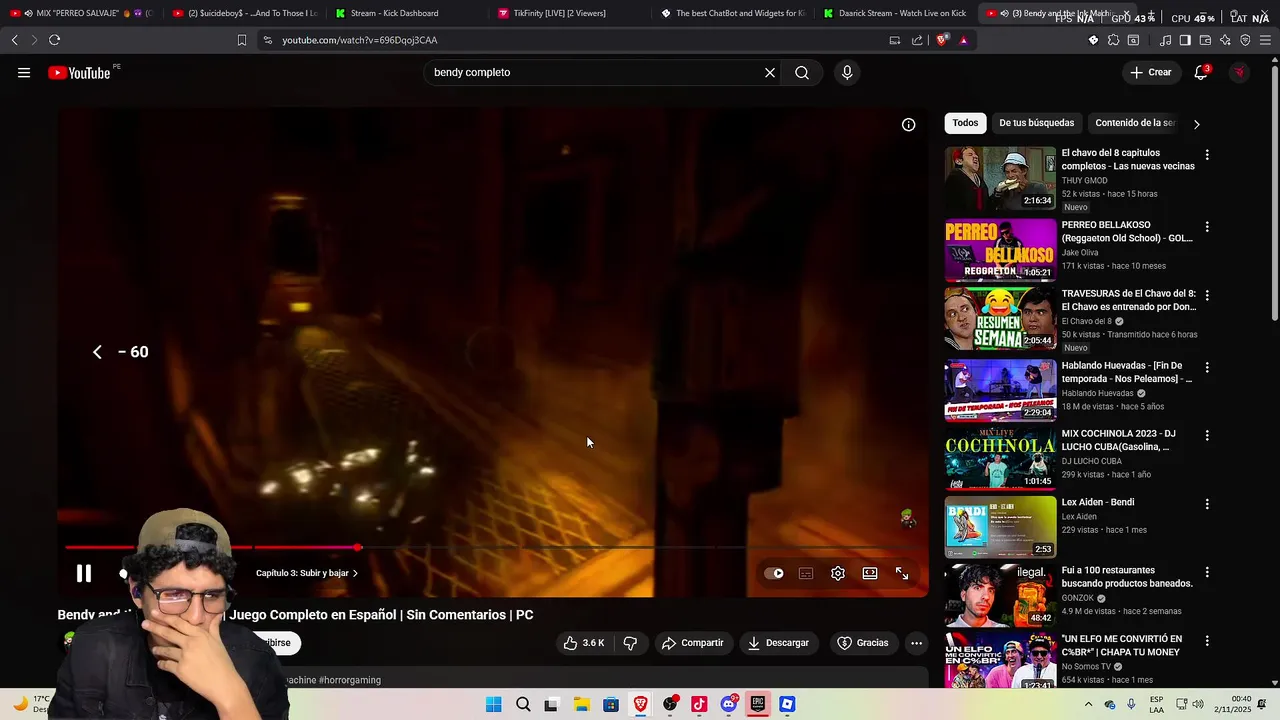Open the Brave Wallet icon
Image resolution: width=1280 pixels, height=720 pixels.
pyautogui.click(x=1205, y=40)
